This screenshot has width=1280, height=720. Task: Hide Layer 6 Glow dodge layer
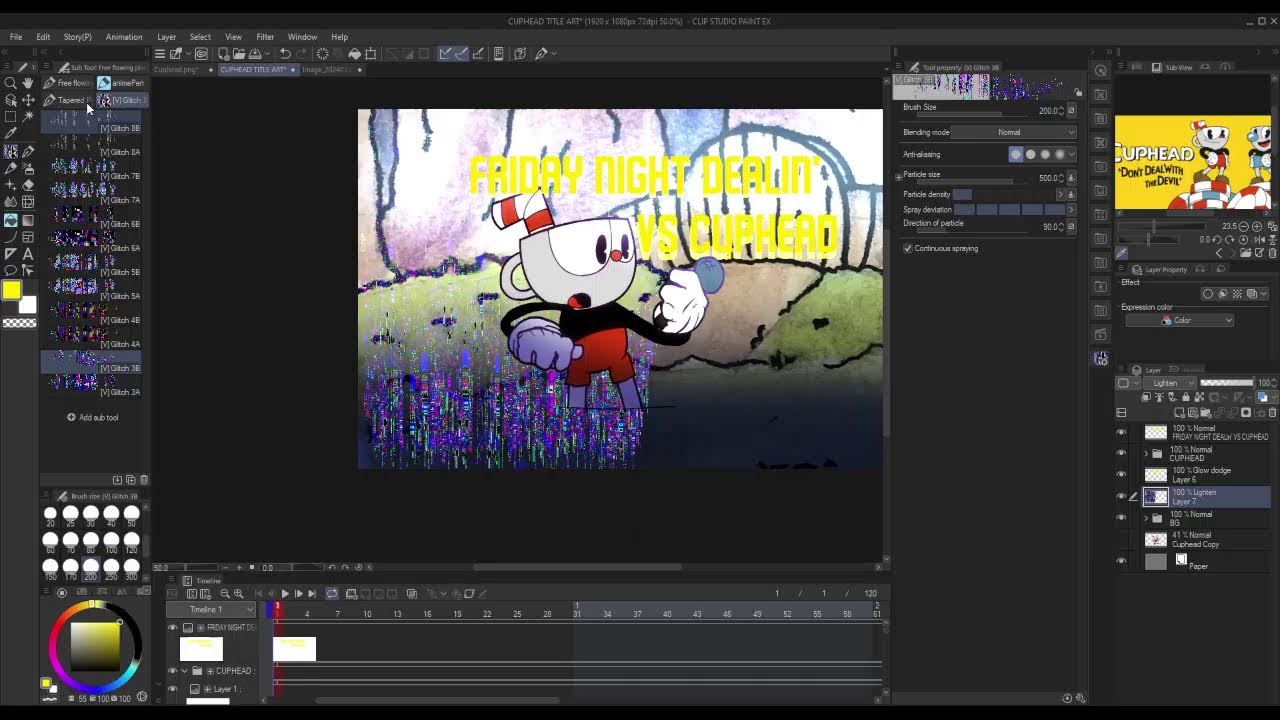point(1121,475)
